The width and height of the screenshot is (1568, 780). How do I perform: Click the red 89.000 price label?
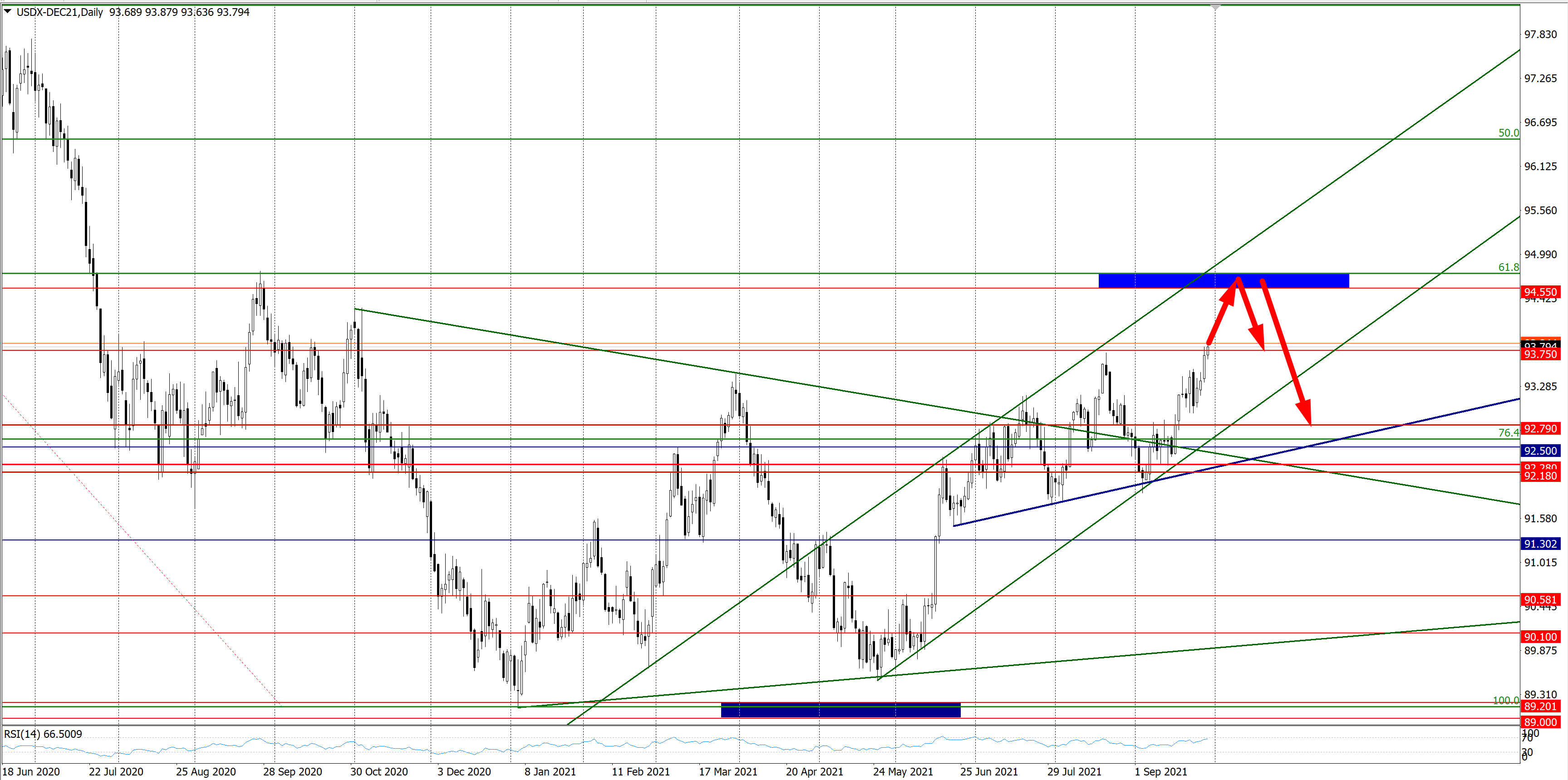(x=1540, y=722)
